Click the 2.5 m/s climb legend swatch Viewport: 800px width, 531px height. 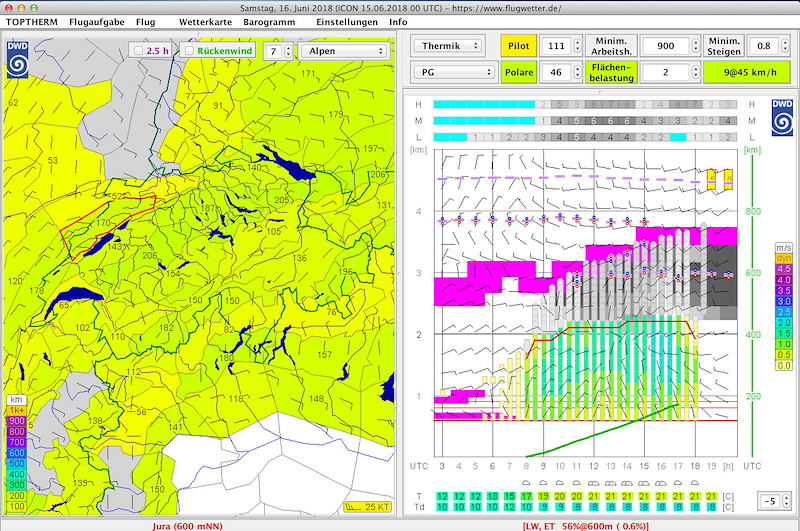tap(784, 312)
